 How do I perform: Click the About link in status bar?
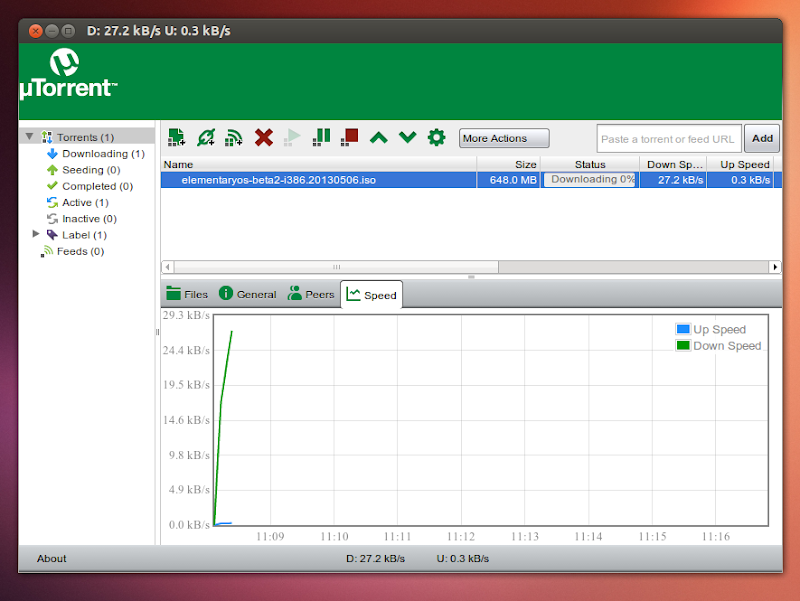52,559
